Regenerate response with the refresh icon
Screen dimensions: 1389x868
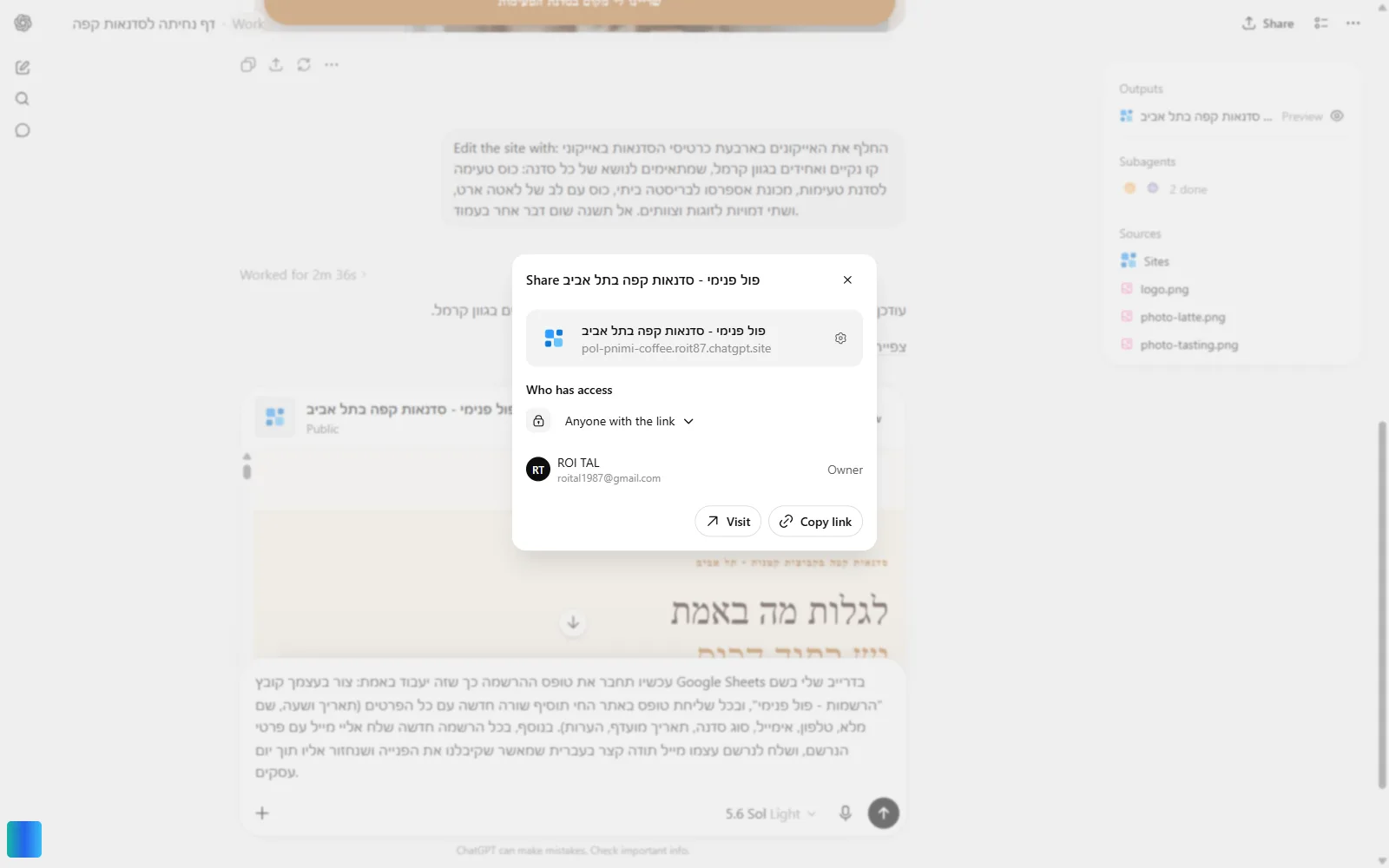(x=304, y=64)
